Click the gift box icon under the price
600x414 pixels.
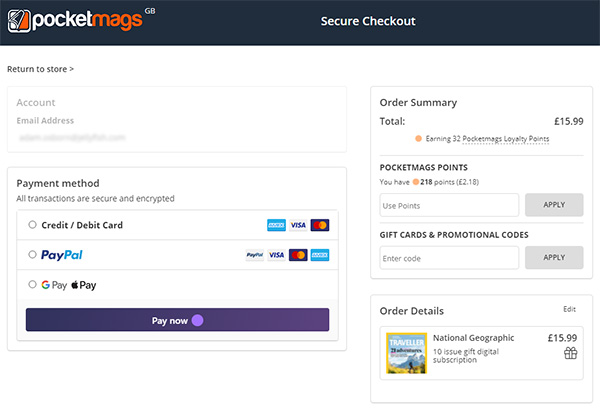(x=570, y=353)
